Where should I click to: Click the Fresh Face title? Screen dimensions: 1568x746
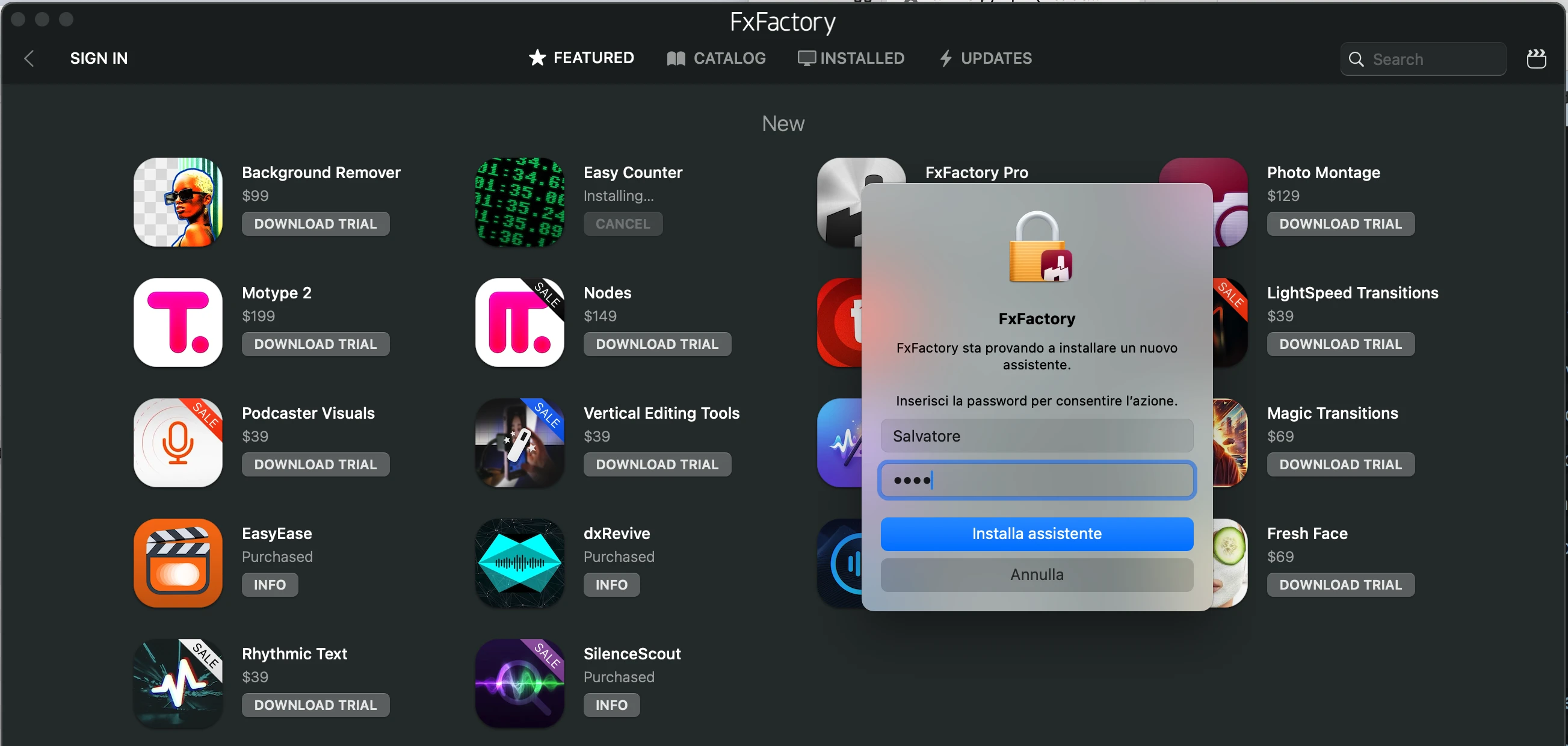(1307, 534)
